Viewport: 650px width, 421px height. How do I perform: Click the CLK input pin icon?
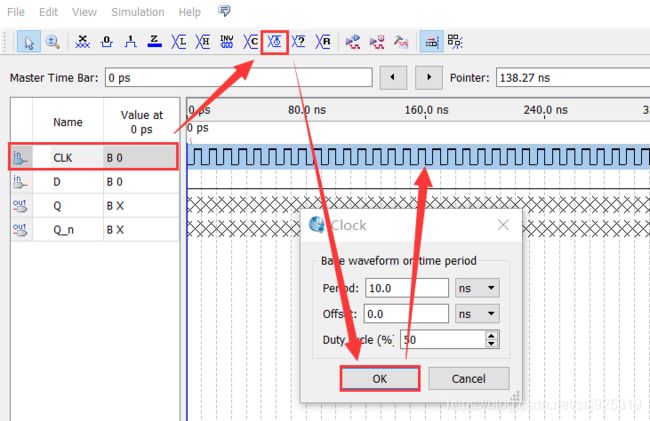pos(20,157)
